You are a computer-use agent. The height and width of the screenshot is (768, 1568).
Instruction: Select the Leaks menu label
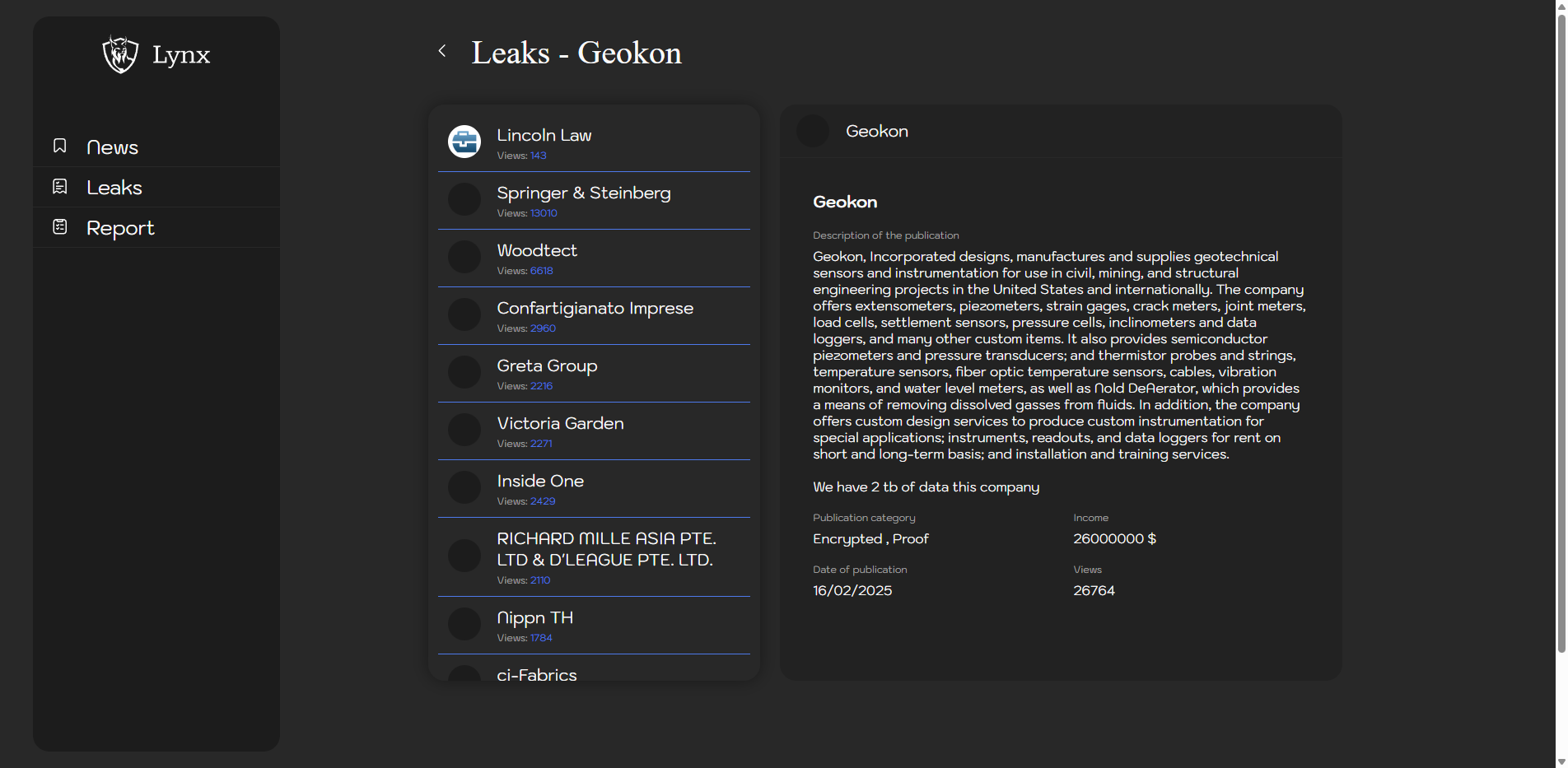[x=114, y=188]
